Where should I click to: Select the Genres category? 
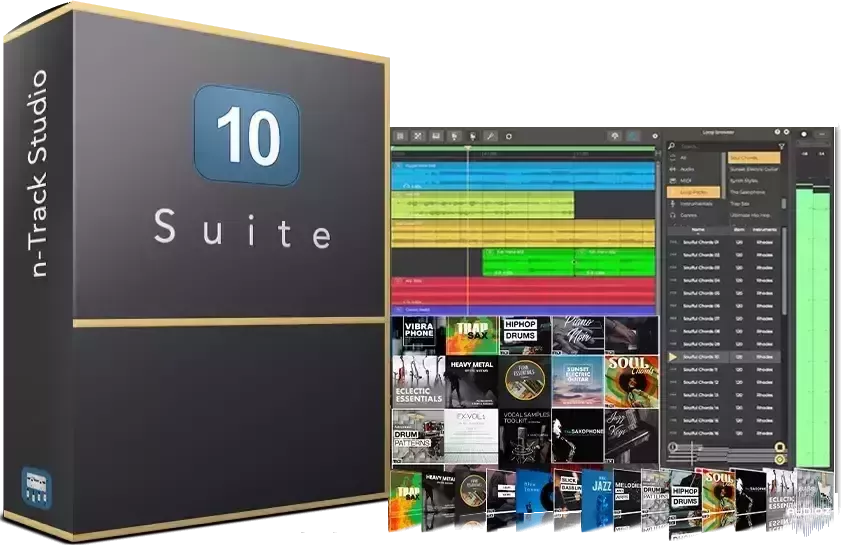[693, 215]
